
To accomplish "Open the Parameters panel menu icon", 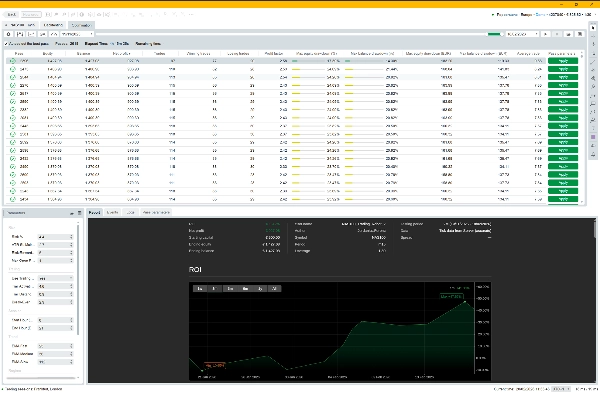I will (x=80, y=213).
